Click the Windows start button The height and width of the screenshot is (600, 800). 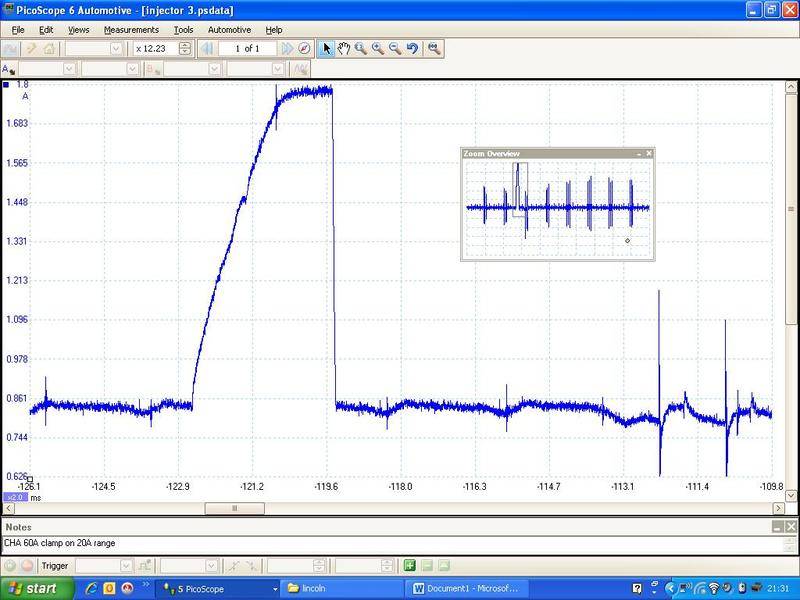37,589
